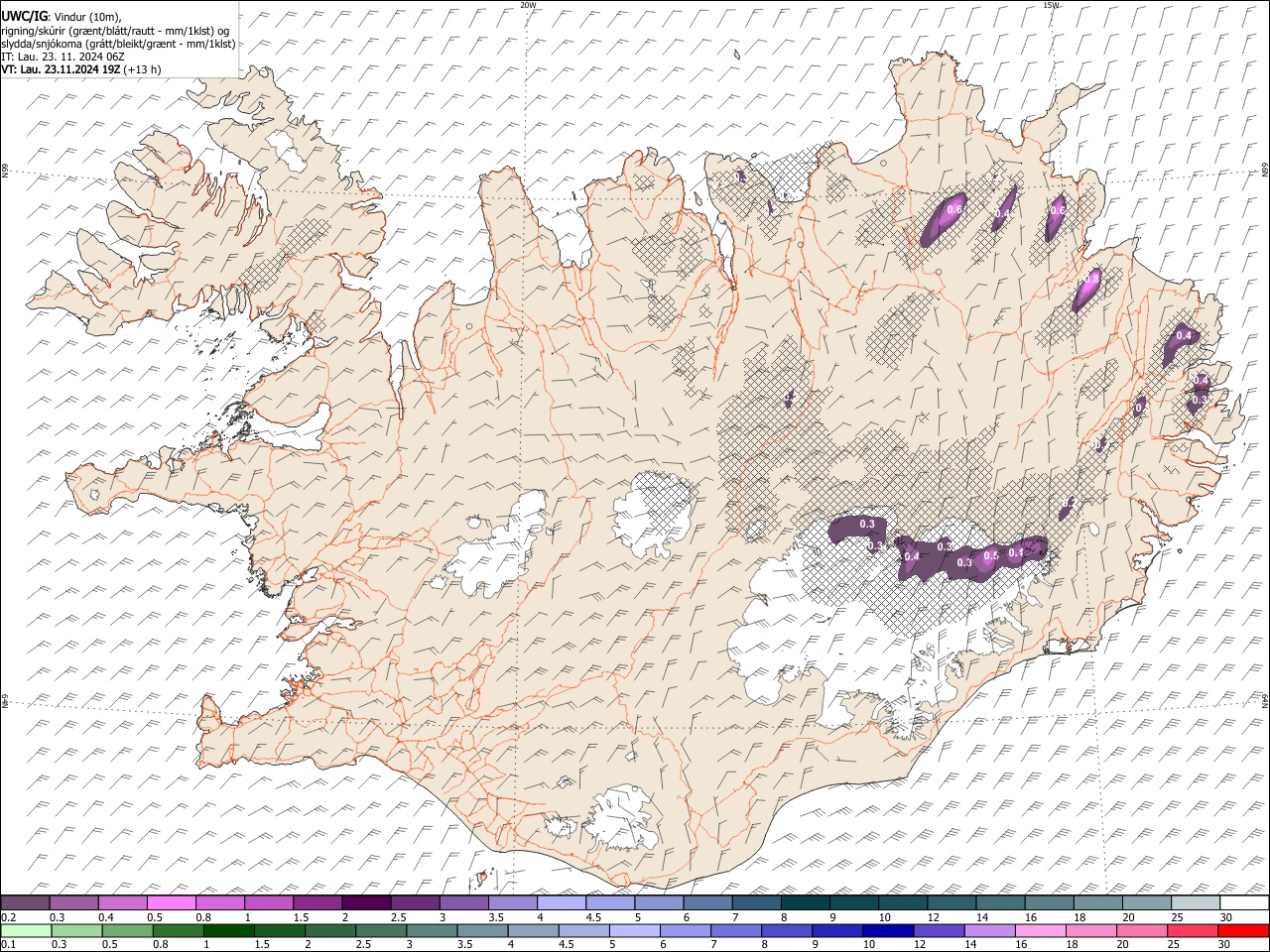Click the lower legend swatch starting at 25
This screenshot has height=952, width=1270.
click(1191, 930)
